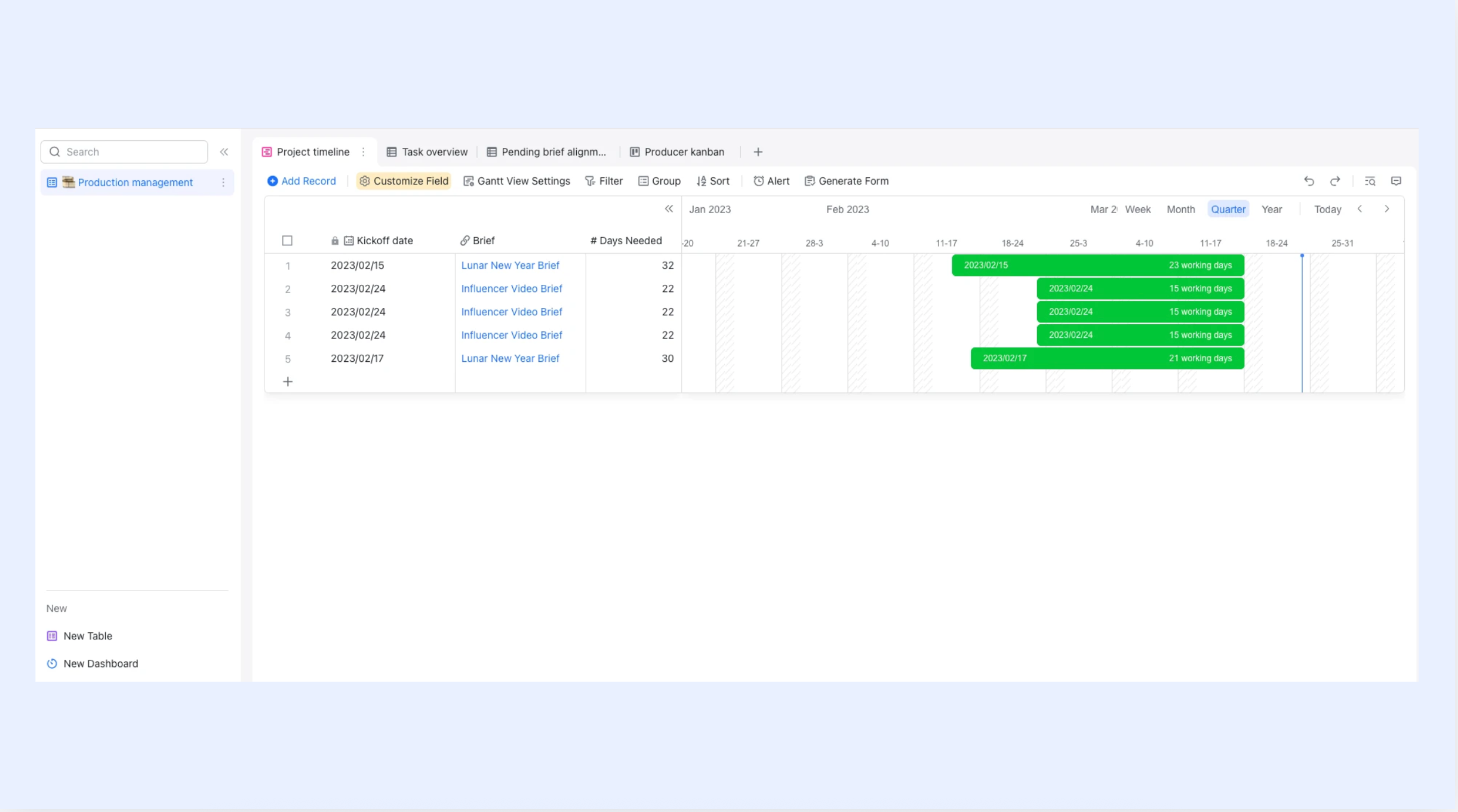Open Influencer Video Brief in row 2

511,288
